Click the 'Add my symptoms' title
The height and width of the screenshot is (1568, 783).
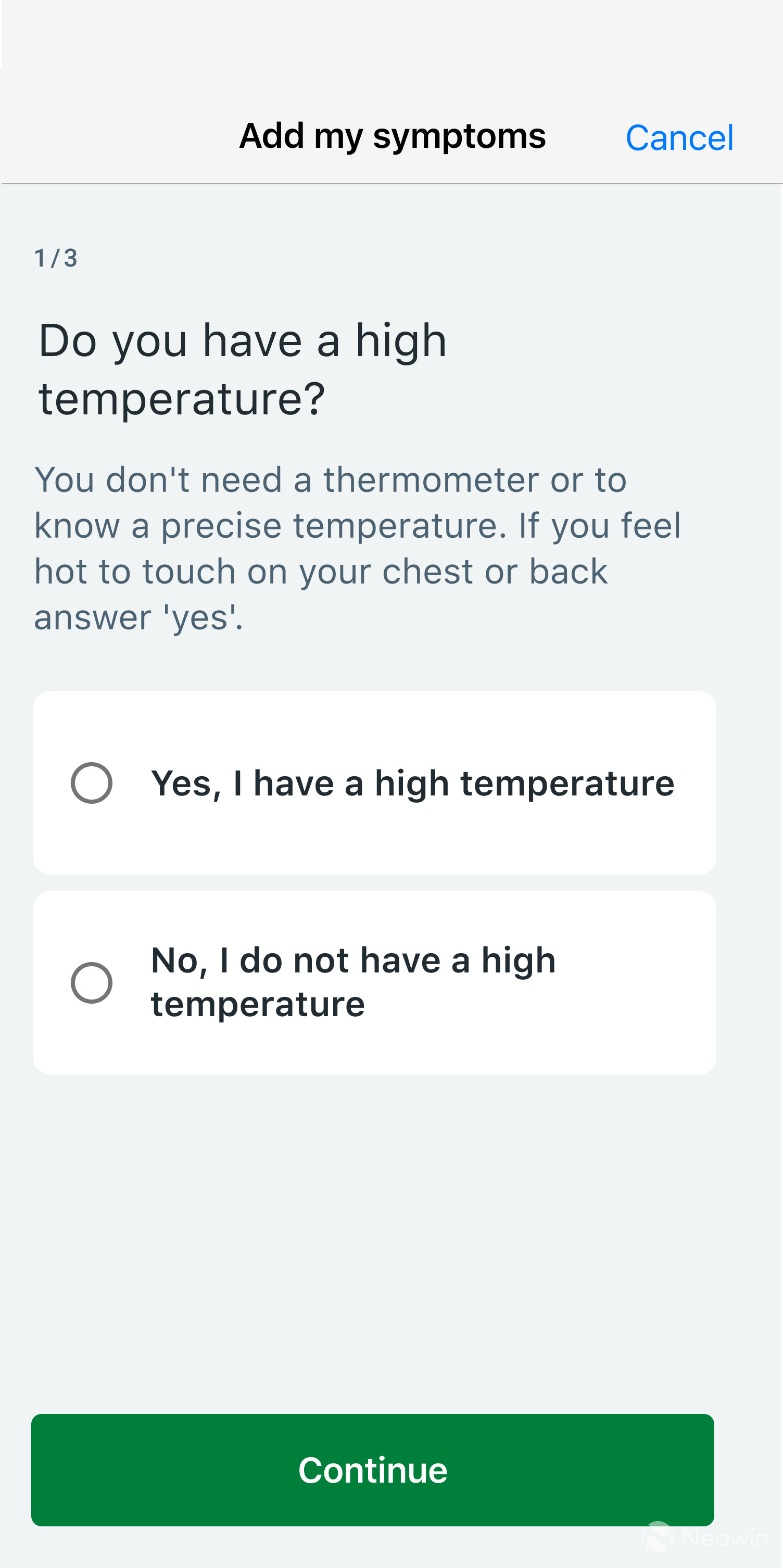click(x=392, y=136)
